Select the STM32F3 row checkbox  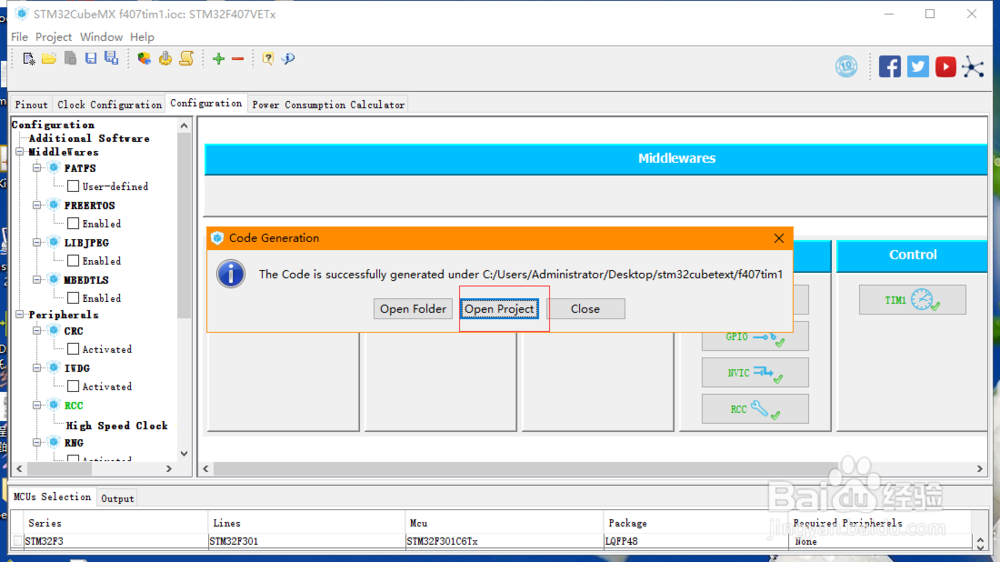point(17,541)
